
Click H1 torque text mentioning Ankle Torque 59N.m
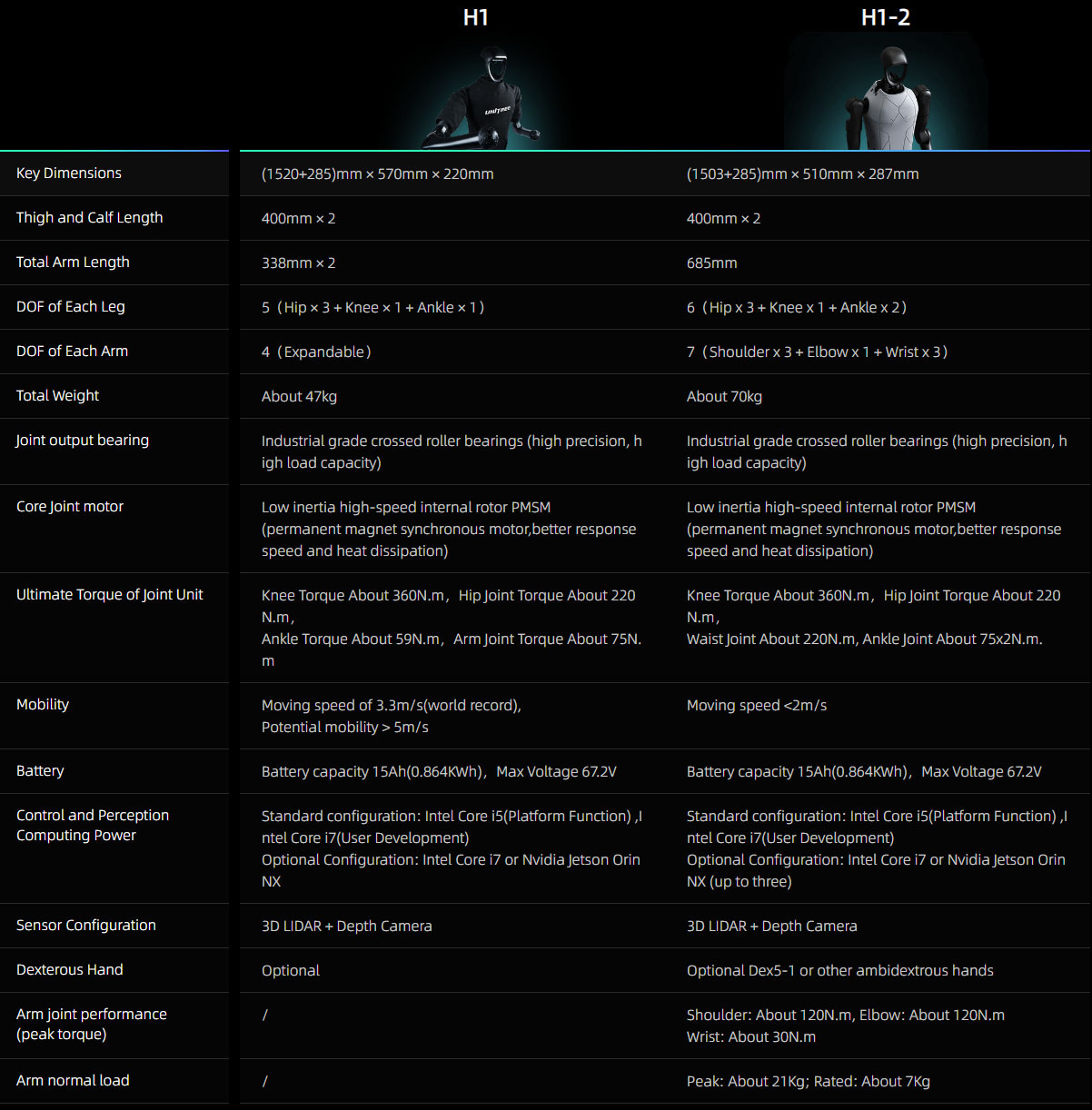pos(452,649)
